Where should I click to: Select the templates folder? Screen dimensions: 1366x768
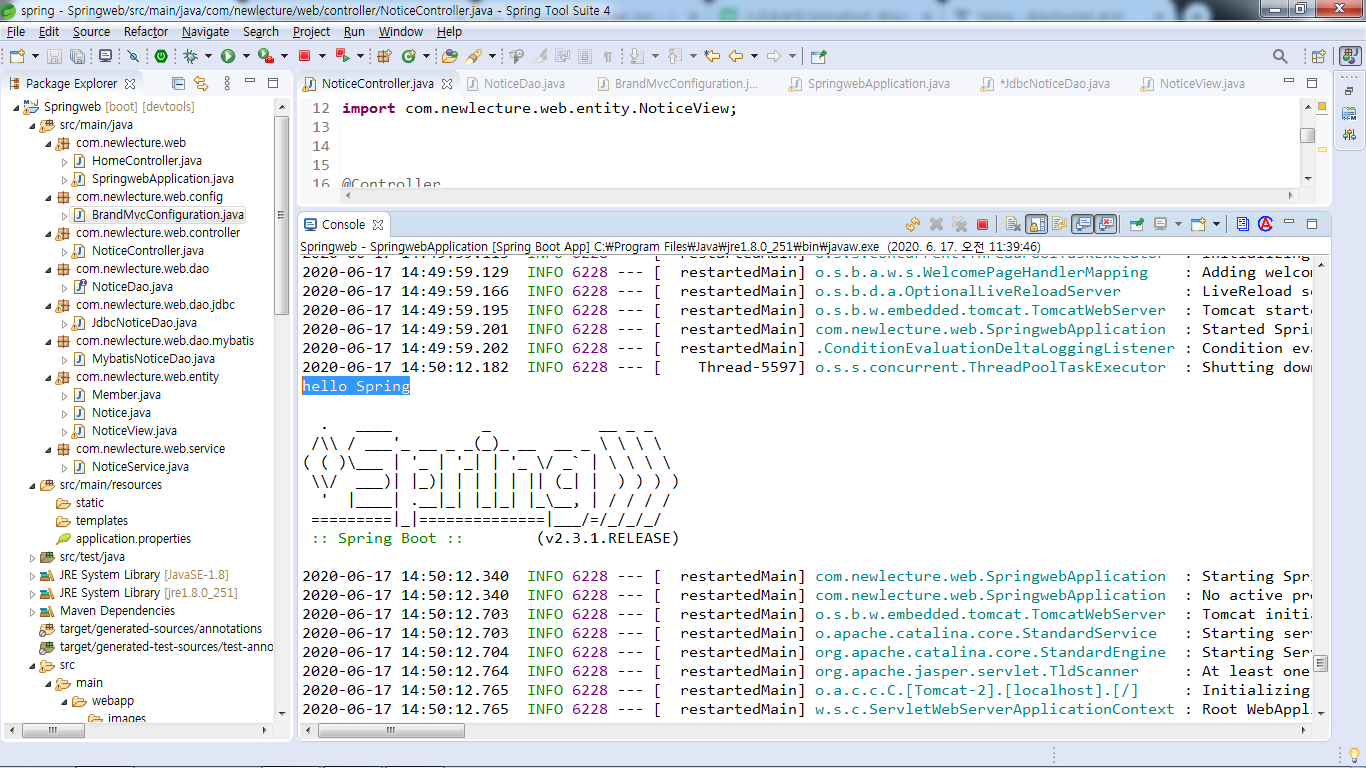tap(101, 521)
